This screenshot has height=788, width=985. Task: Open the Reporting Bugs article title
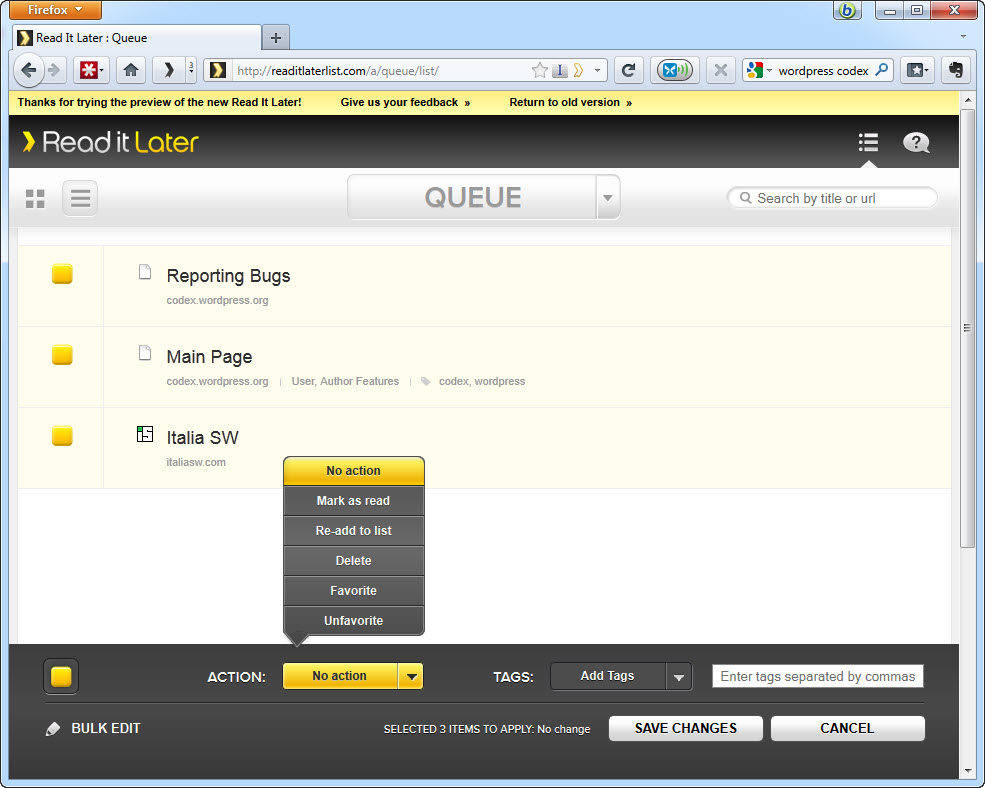point(228,275)
